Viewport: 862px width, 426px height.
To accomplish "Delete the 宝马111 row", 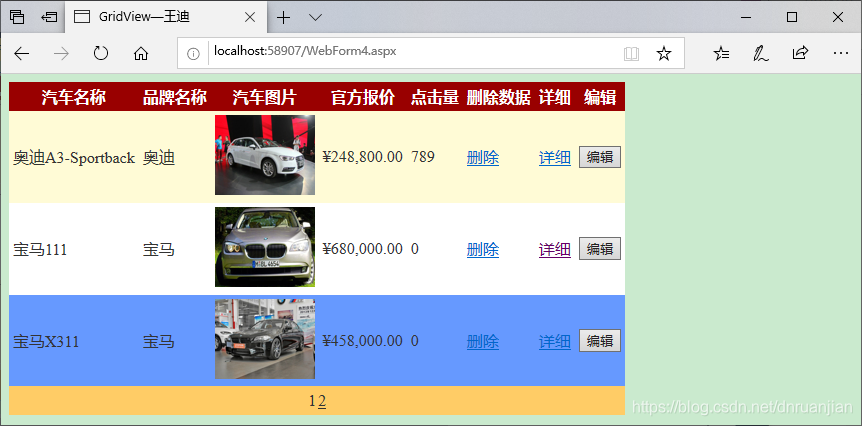I will coord(483,250).
